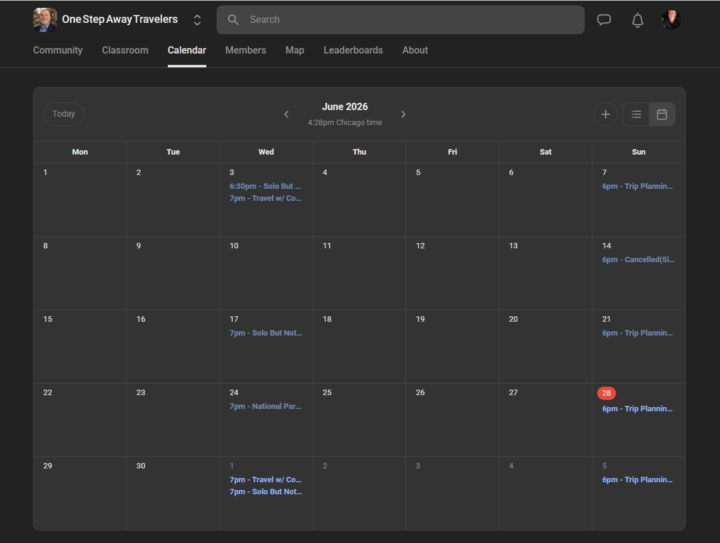Viewport: 720px width, 543px height.
Task: Go to the previous month
Action: pyautogui.click(x=287, y=114)
